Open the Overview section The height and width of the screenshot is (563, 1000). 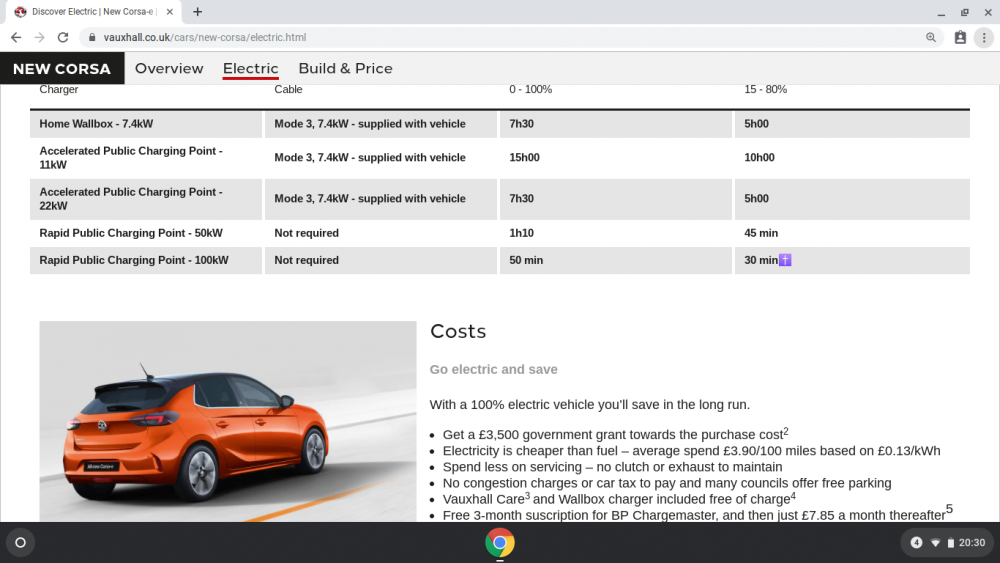pyautogui.click(x=169, y=68)
